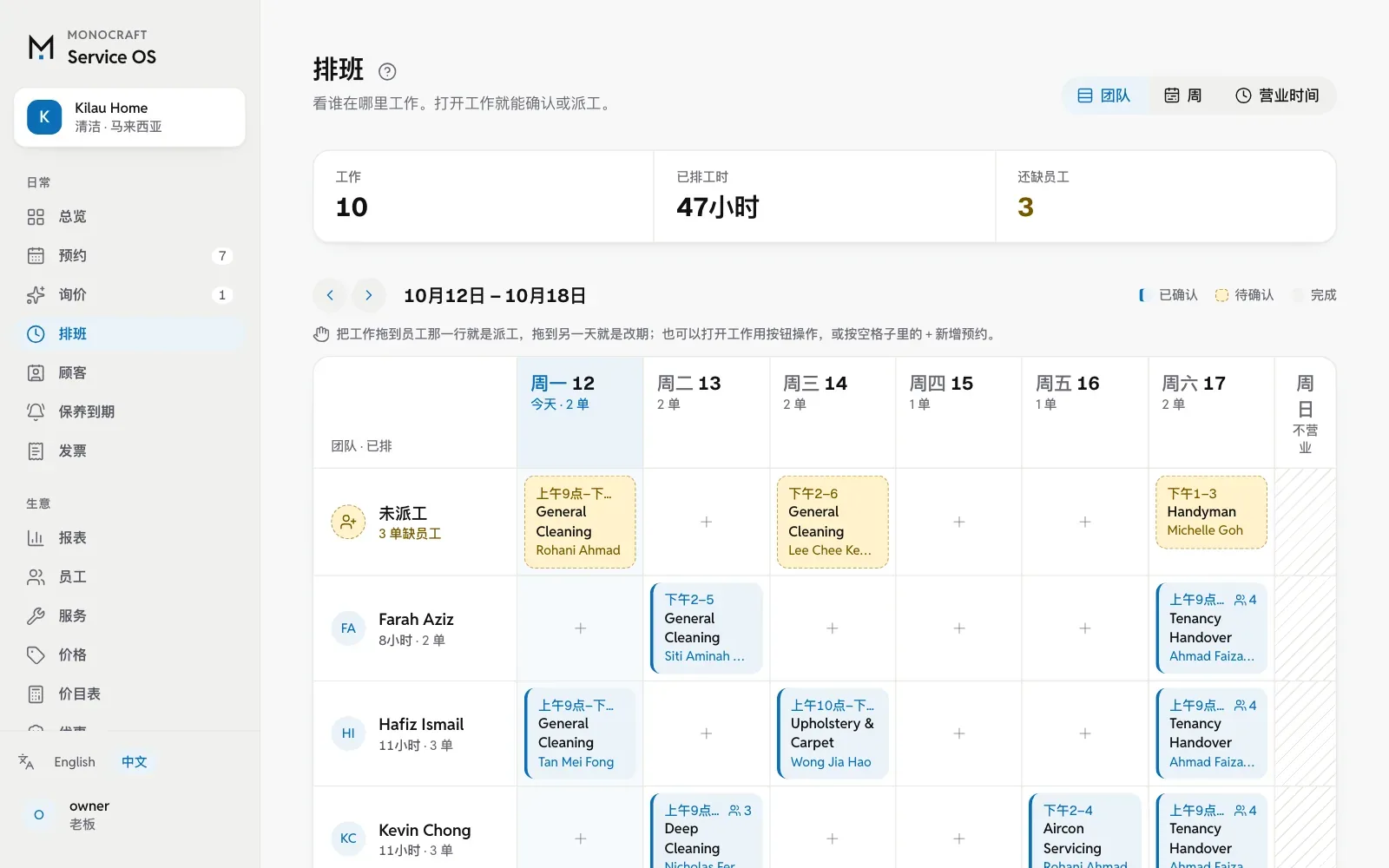The height and width of the screenshot is (868, 1389).
Task: Open 报表 chart icon in sidebar
Action: coord(36,538)
